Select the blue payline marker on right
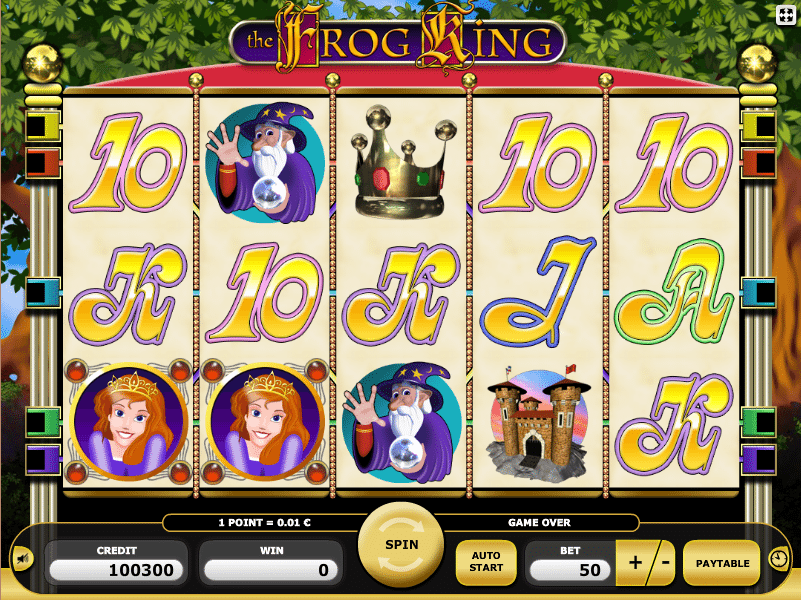Image resolution: width=801 pixels, height=600 pixels. point(759,292)
